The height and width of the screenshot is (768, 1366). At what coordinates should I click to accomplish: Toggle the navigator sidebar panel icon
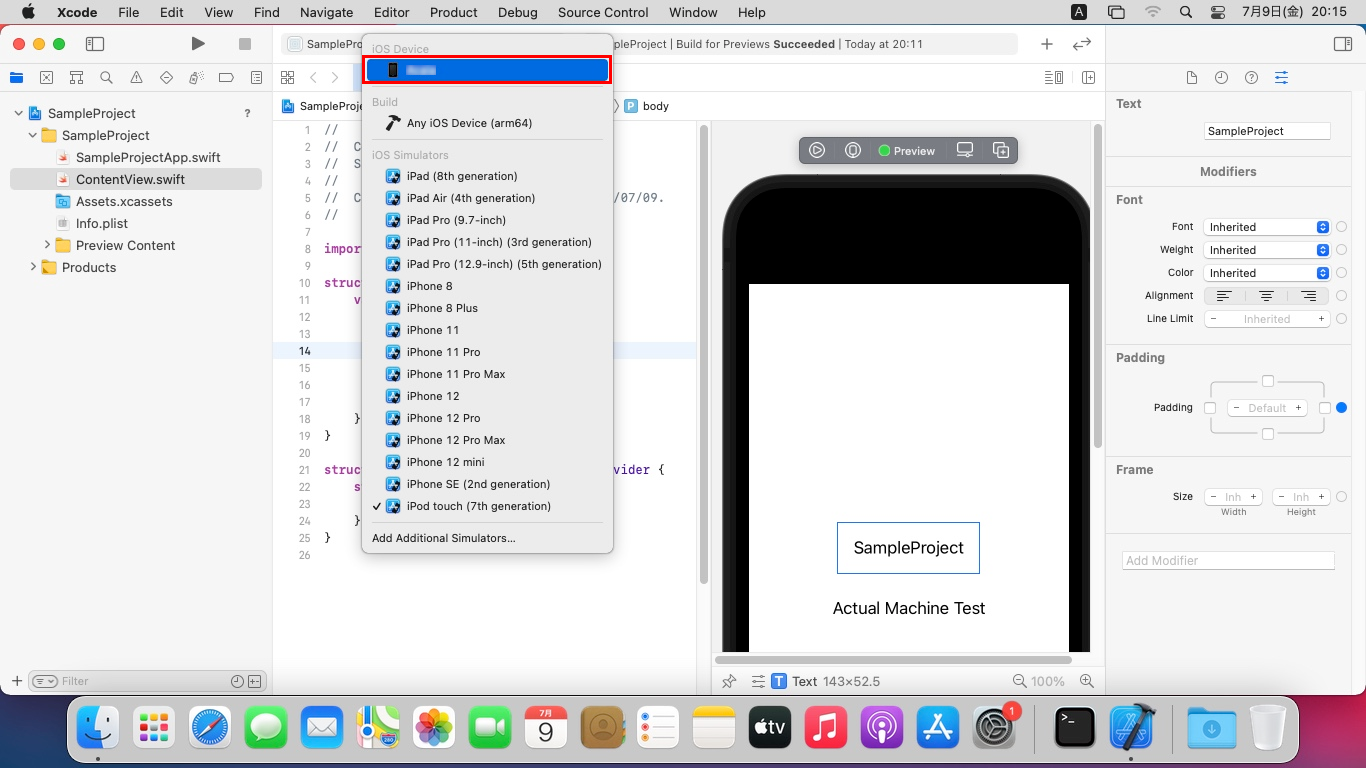pyautogui.click(x=95, y=44)
